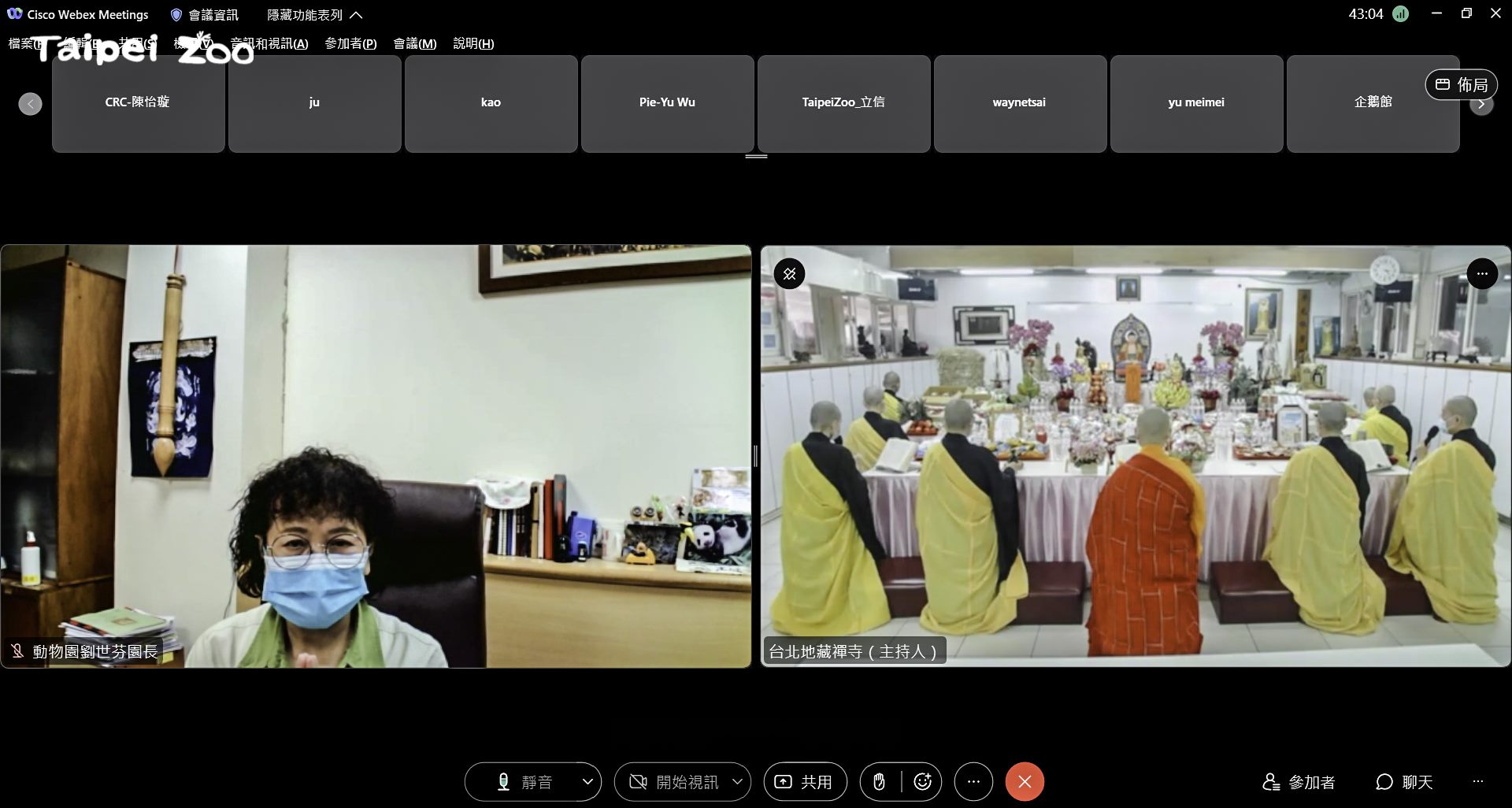
Task: Open more options on temple video tile
Action: tap(1481, 274)
